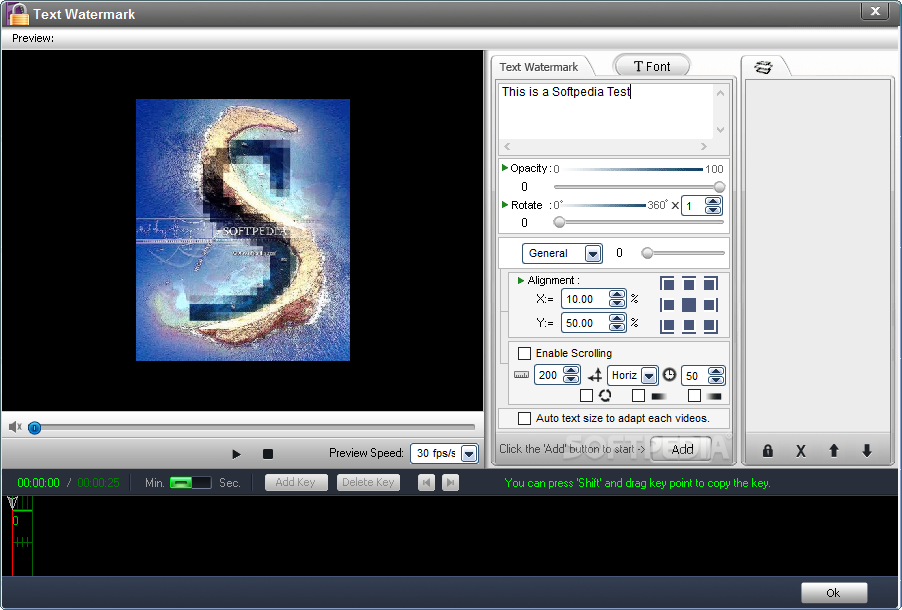Click the Rotate slider handle
Screen dimensions: 902x610
coord(559,222)
